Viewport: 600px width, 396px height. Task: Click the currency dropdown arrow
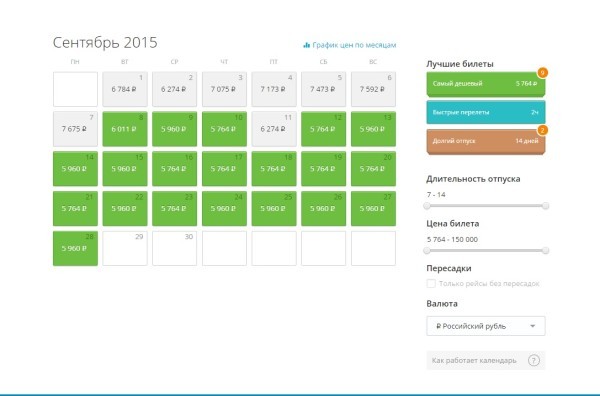[533, 326]
